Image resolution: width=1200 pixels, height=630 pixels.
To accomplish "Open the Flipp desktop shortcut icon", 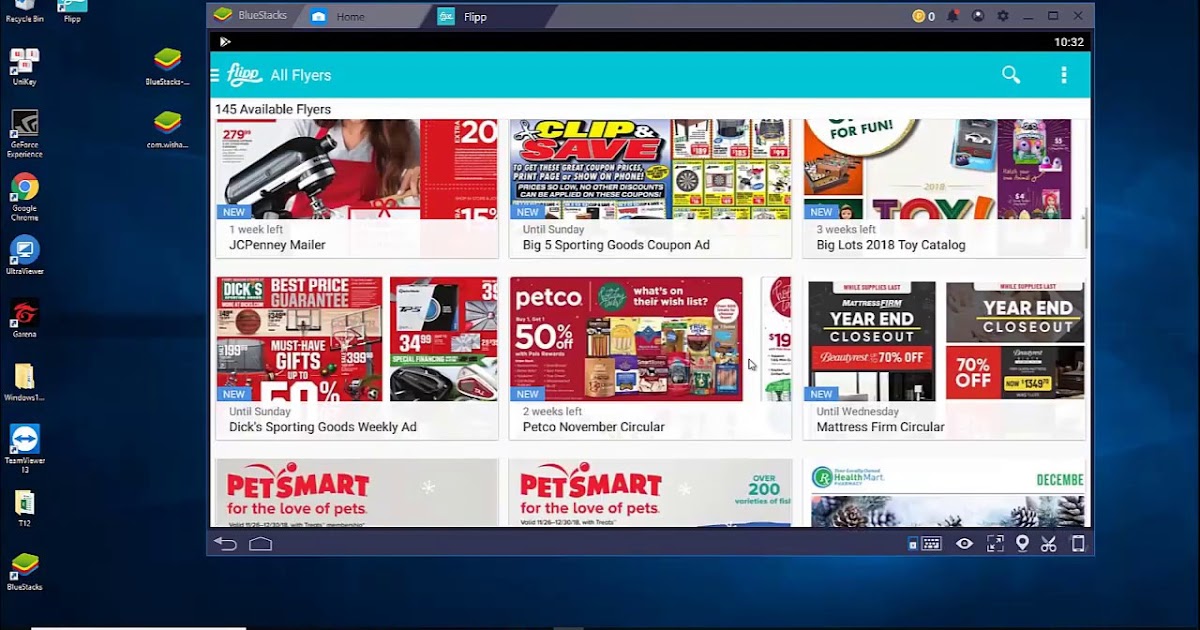I will click(x=72, y=12).
